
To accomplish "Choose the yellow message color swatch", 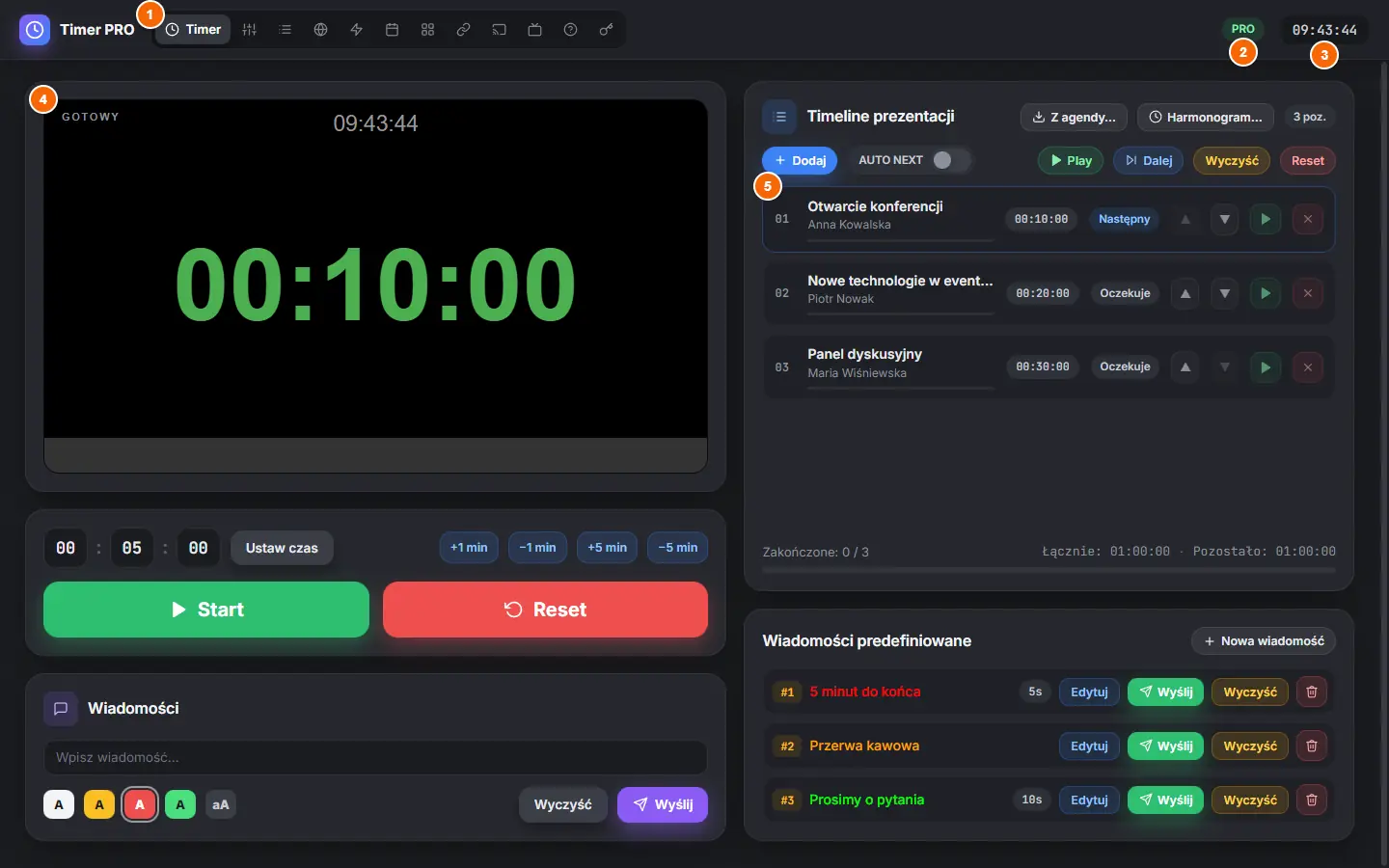I will pyautogui.click(x=99, y=804).
